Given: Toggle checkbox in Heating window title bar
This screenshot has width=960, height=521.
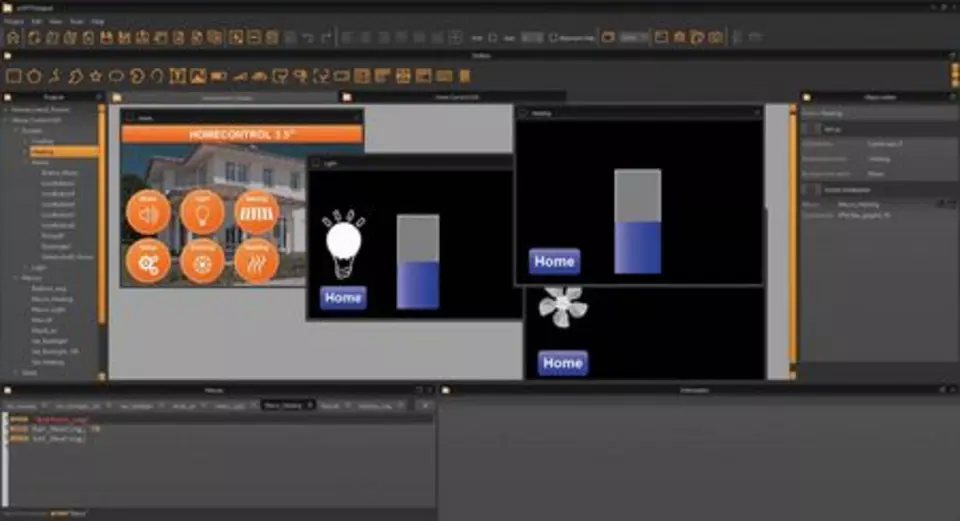Looking at the screenshot, I should [523, 114].
